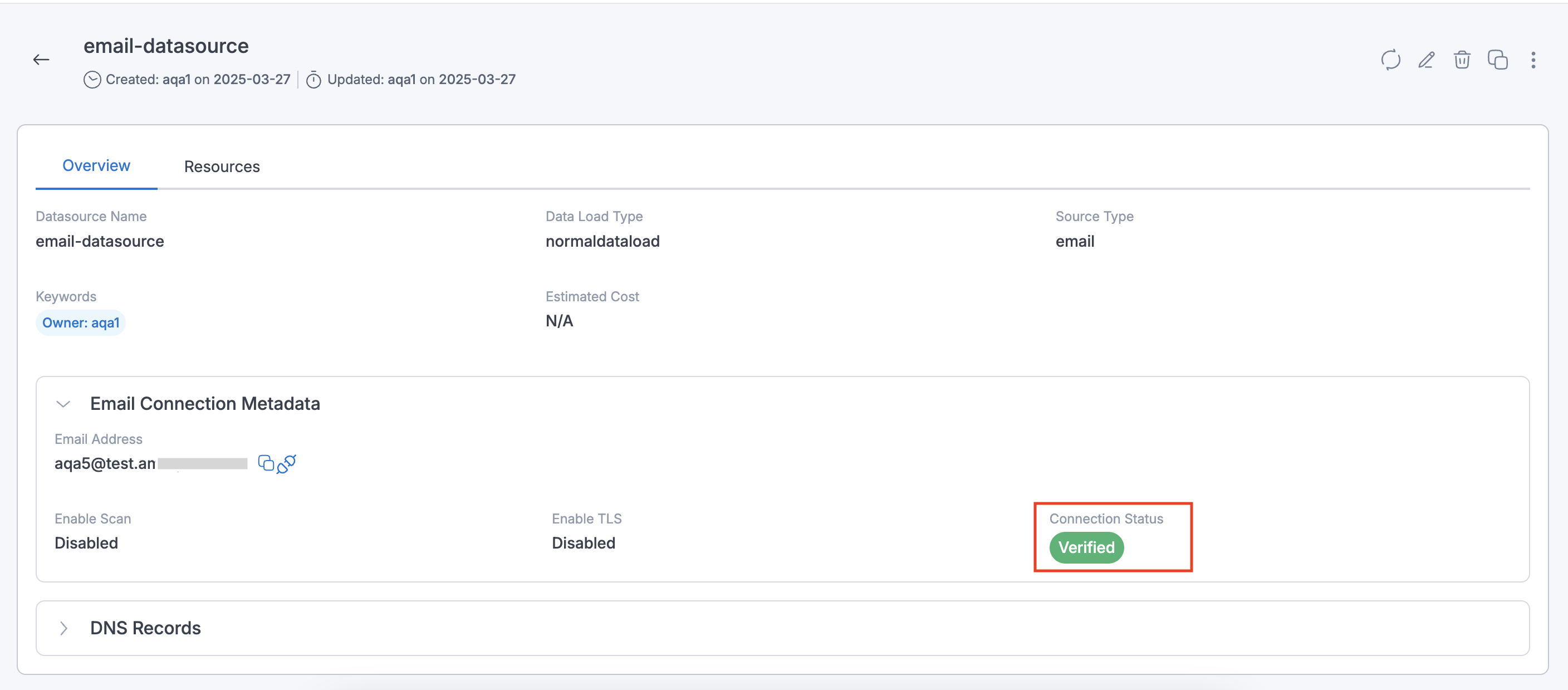Click the clock icon beside Created date
1568x690 pixels.
pos(92,79)
